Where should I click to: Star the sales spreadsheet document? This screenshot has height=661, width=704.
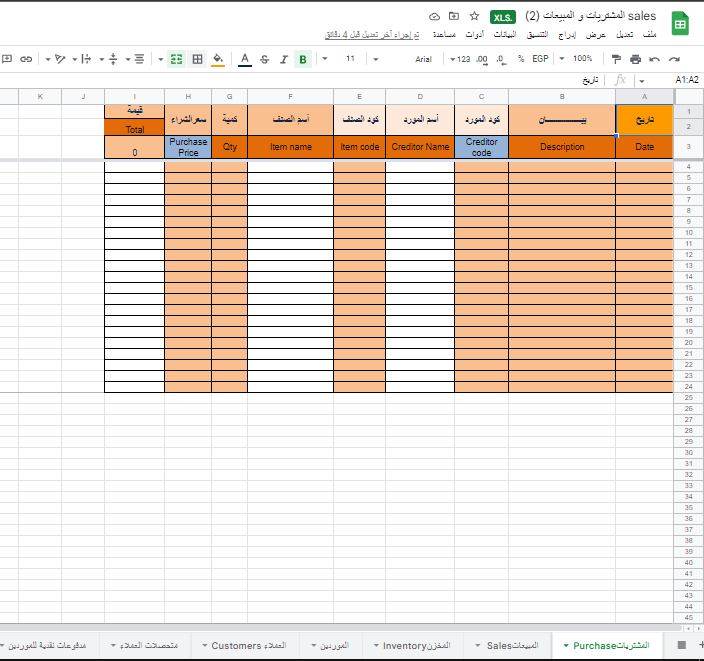[x=474, y=16]
